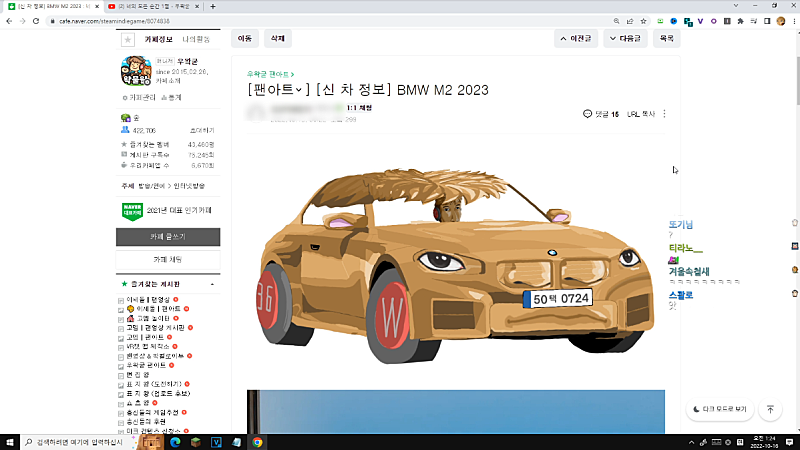Click chat name 겨울속철새
This screenshot has height=450, width=800.
(x=689, y=271)
